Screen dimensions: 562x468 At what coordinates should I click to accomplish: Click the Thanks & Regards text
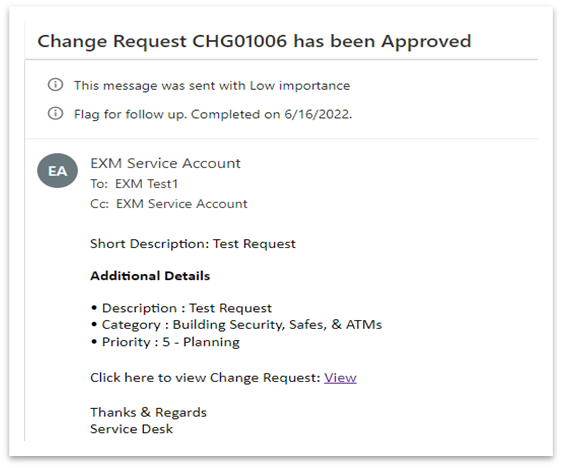click(x=148, y=412)
